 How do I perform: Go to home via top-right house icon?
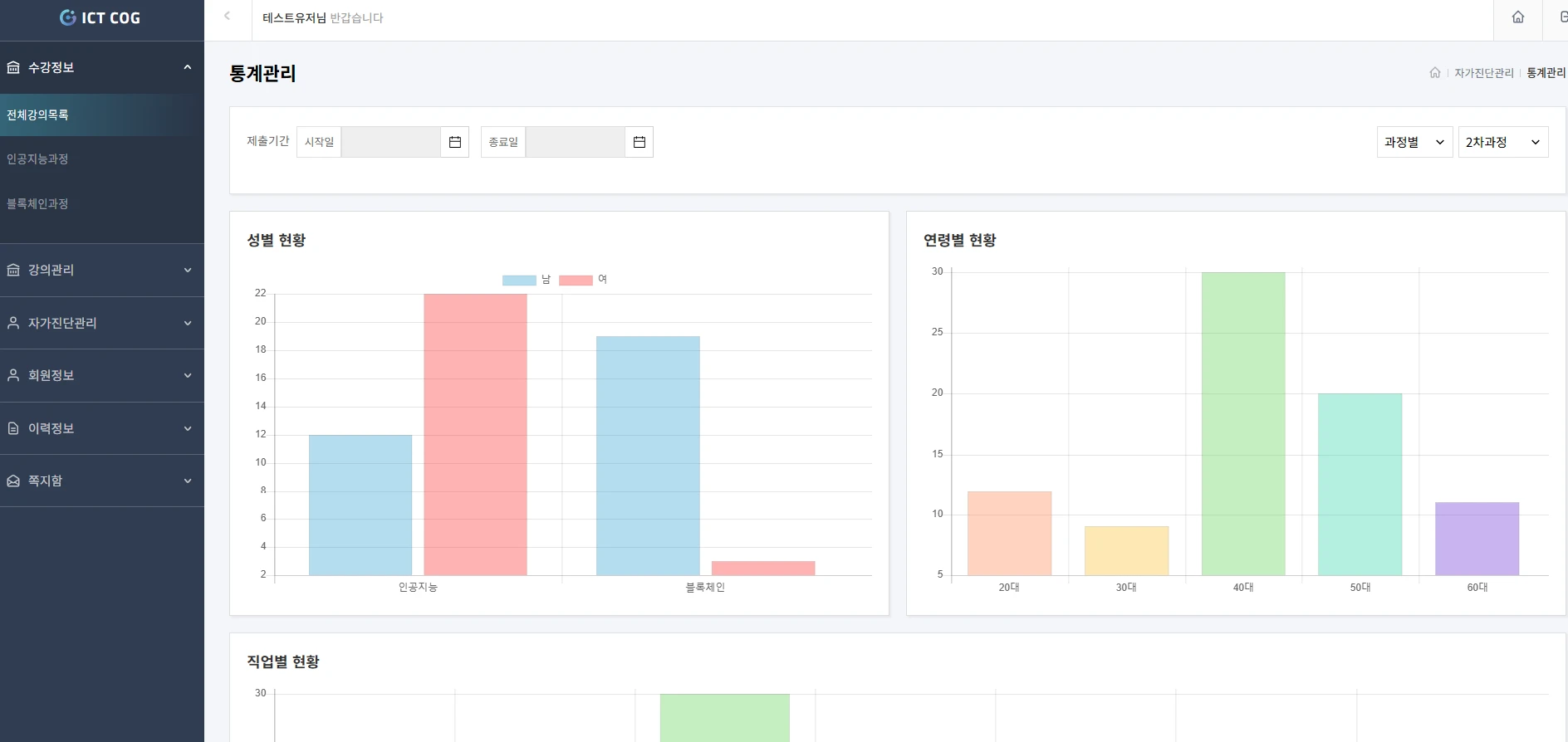(x=1518, y=17)
